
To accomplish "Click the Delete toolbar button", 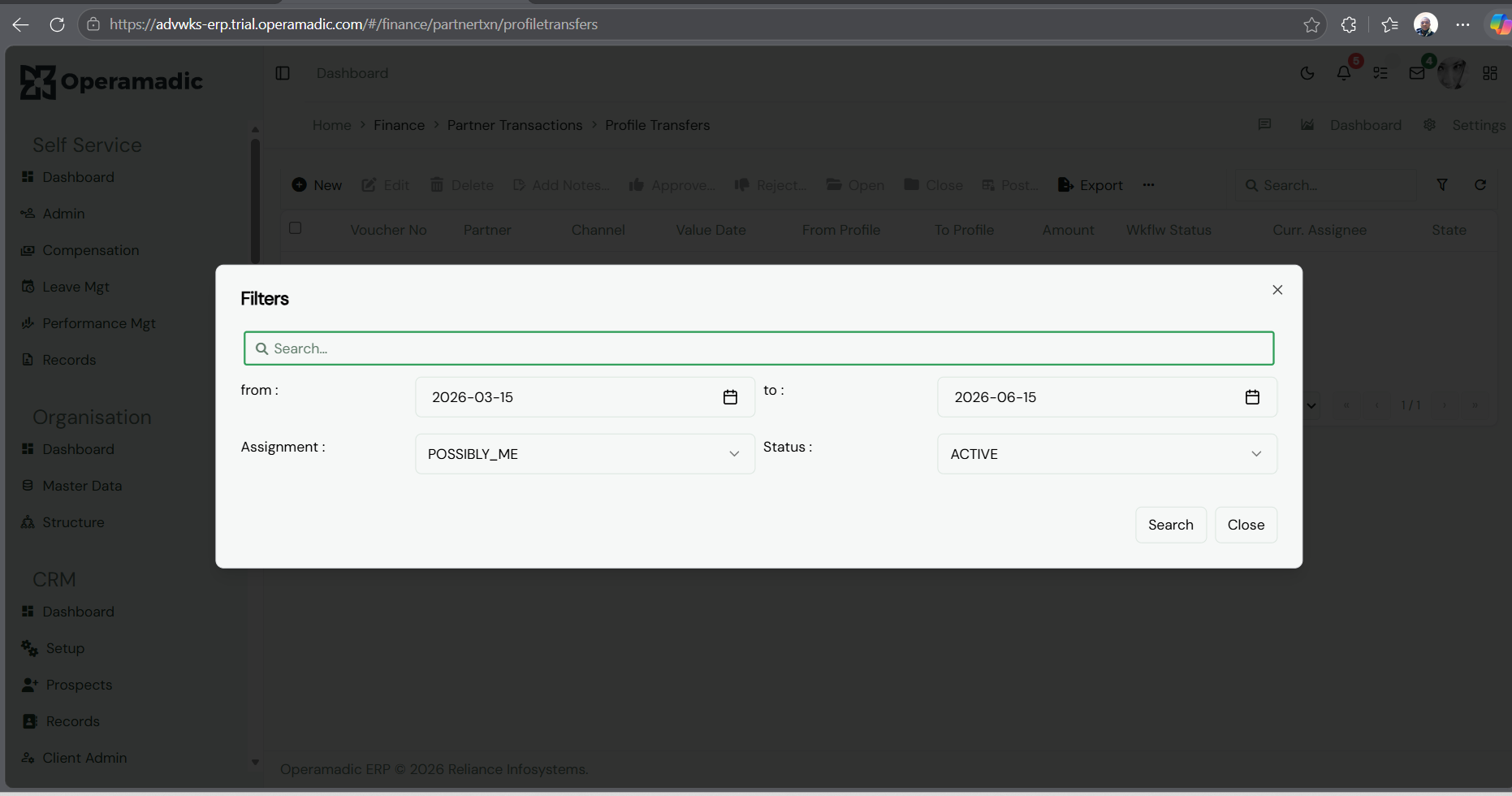I will click(461, 185).
